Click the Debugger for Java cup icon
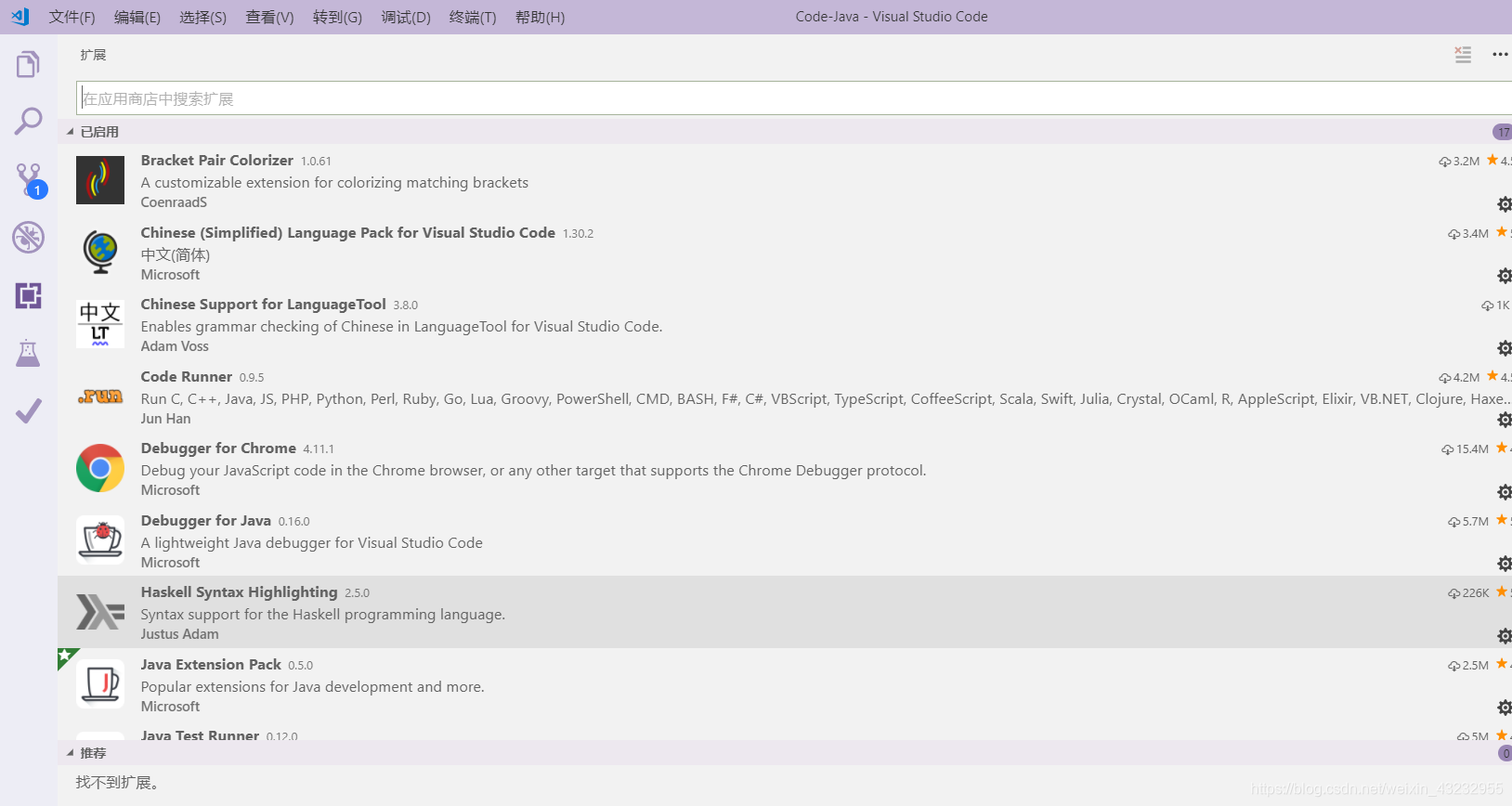The width and height of the screenshot is (1512, 806). coord(100,539)
